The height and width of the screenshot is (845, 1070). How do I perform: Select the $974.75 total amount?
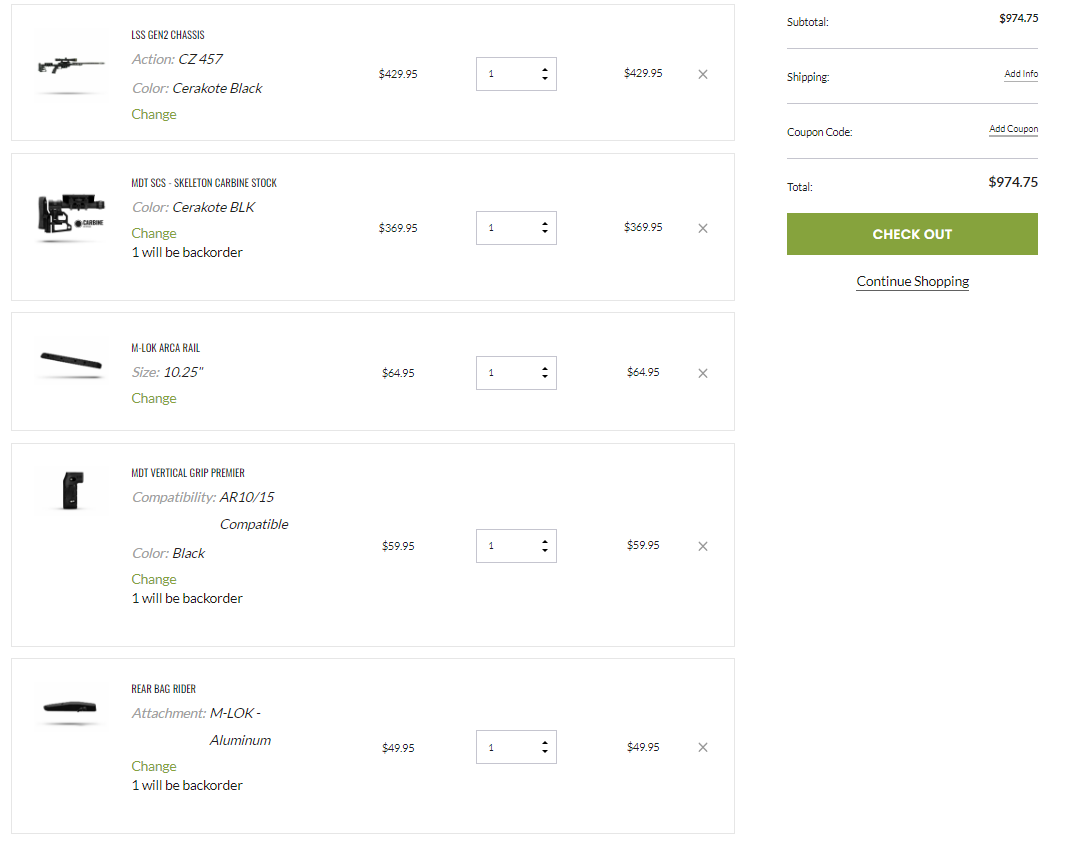tap(1013, 182)
